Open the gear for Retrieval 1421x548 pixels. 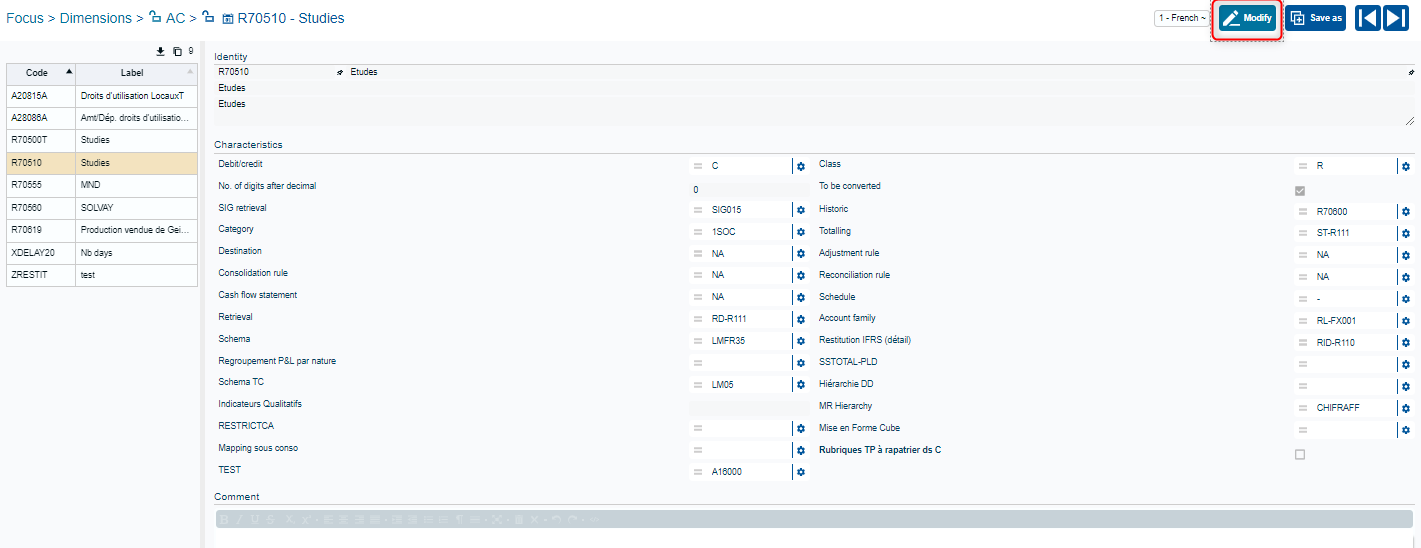coord(800,319)
